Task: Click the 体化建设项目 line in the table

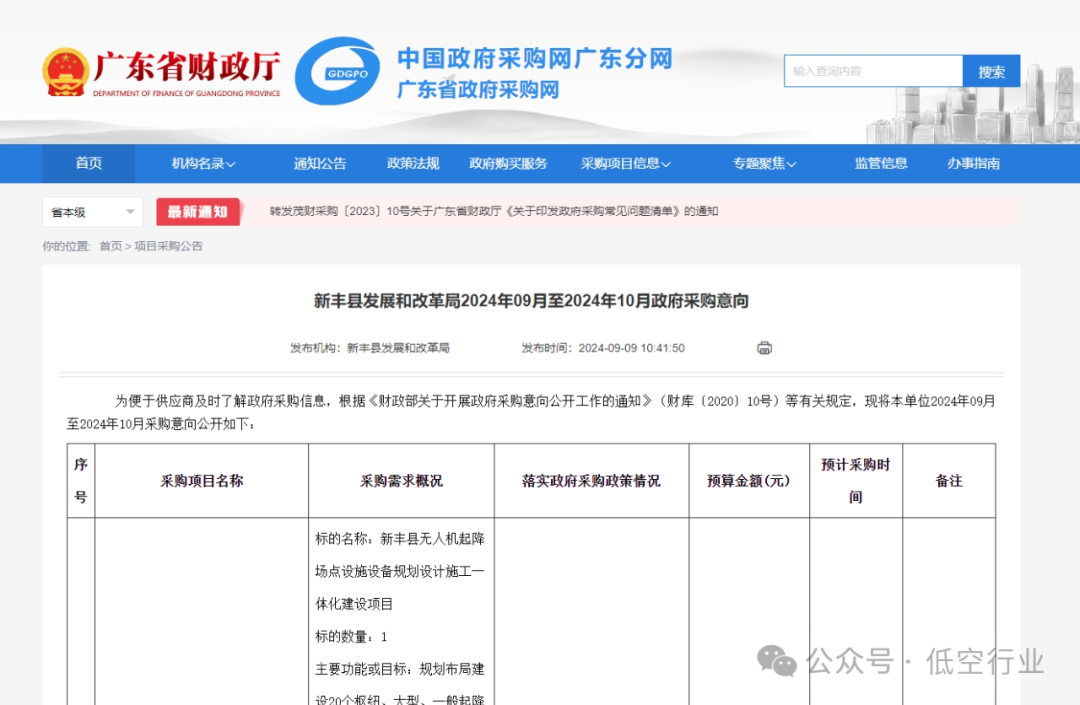Action: coord(354,604)
